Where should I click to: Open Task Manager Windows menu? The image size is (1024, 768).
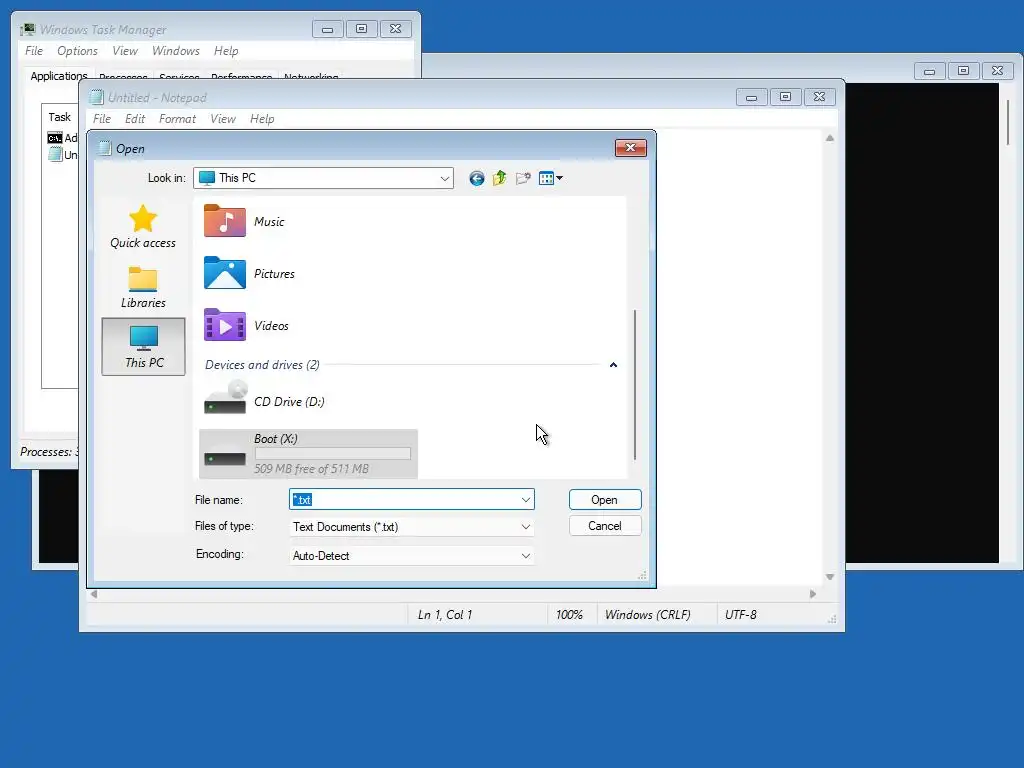[x=176, y=51]
